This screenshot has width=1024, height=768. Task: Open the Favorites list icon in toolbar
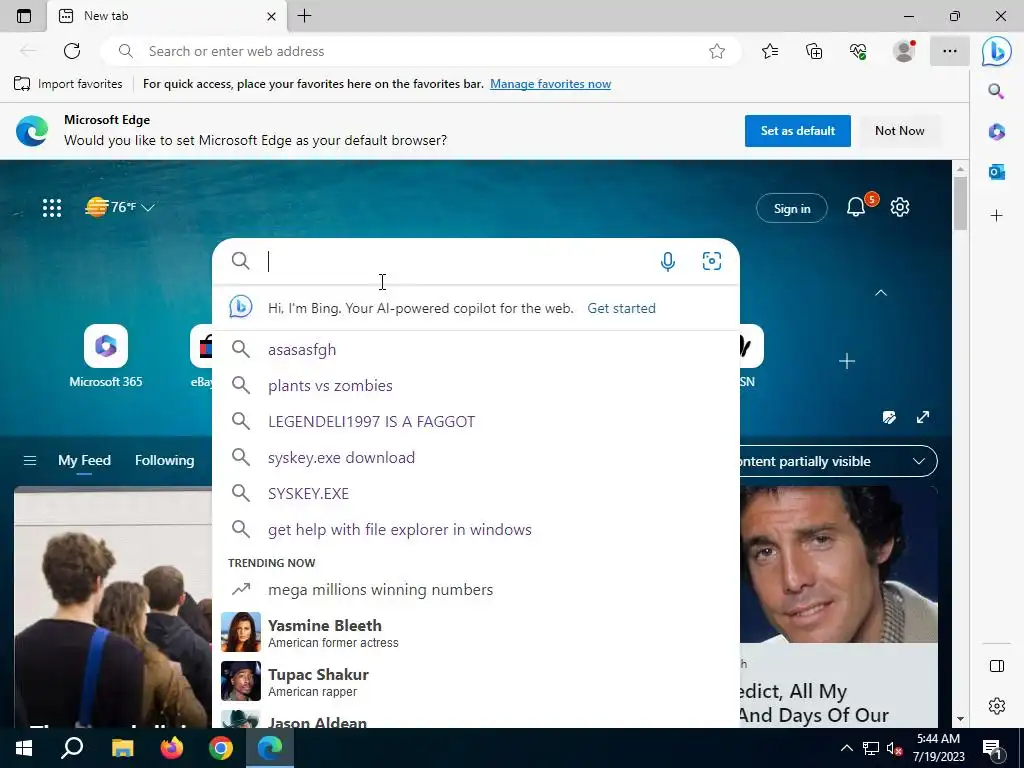pyautogui.click(x=770, y=51)
